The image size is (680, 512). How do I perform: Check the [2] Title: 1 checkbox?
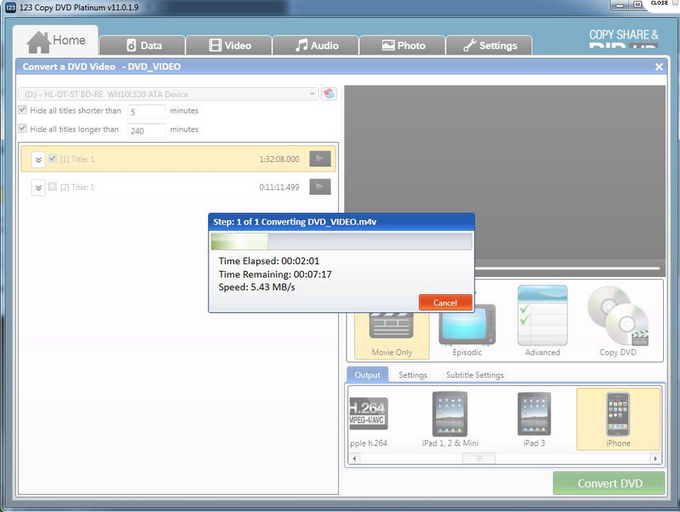pos(52,187)
